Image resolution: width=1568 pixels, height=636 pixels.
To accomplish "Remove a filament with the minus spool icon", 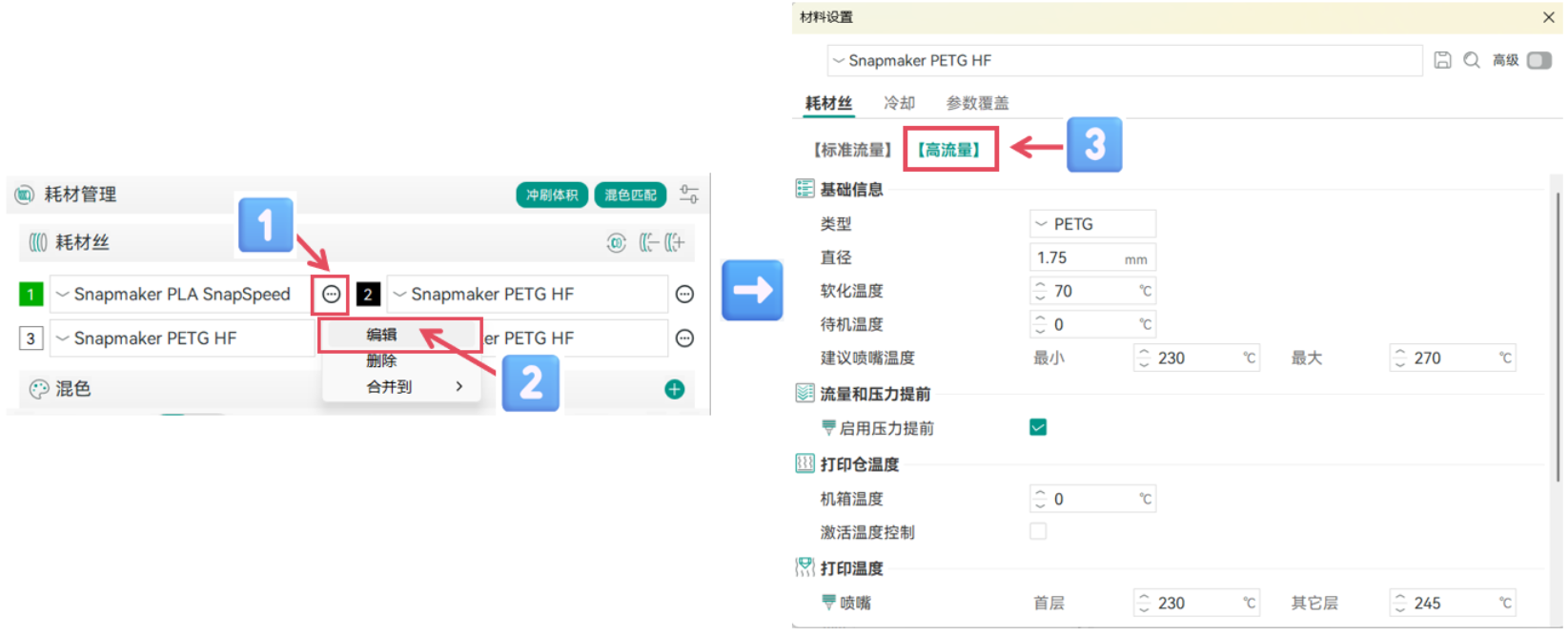I will coord(649,243).
